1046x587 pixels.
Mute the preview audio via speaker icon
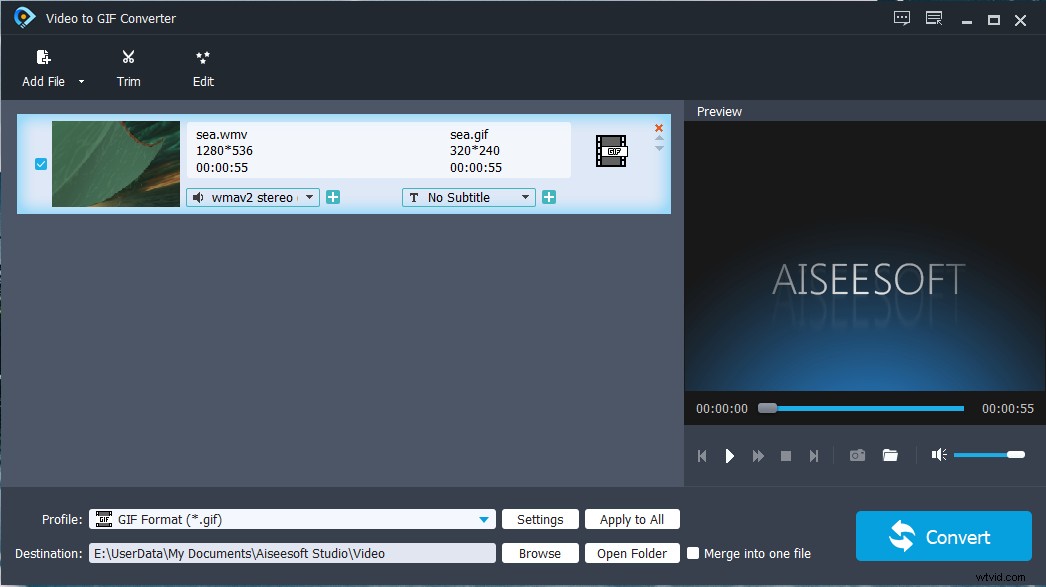click(x=938, y=455)
